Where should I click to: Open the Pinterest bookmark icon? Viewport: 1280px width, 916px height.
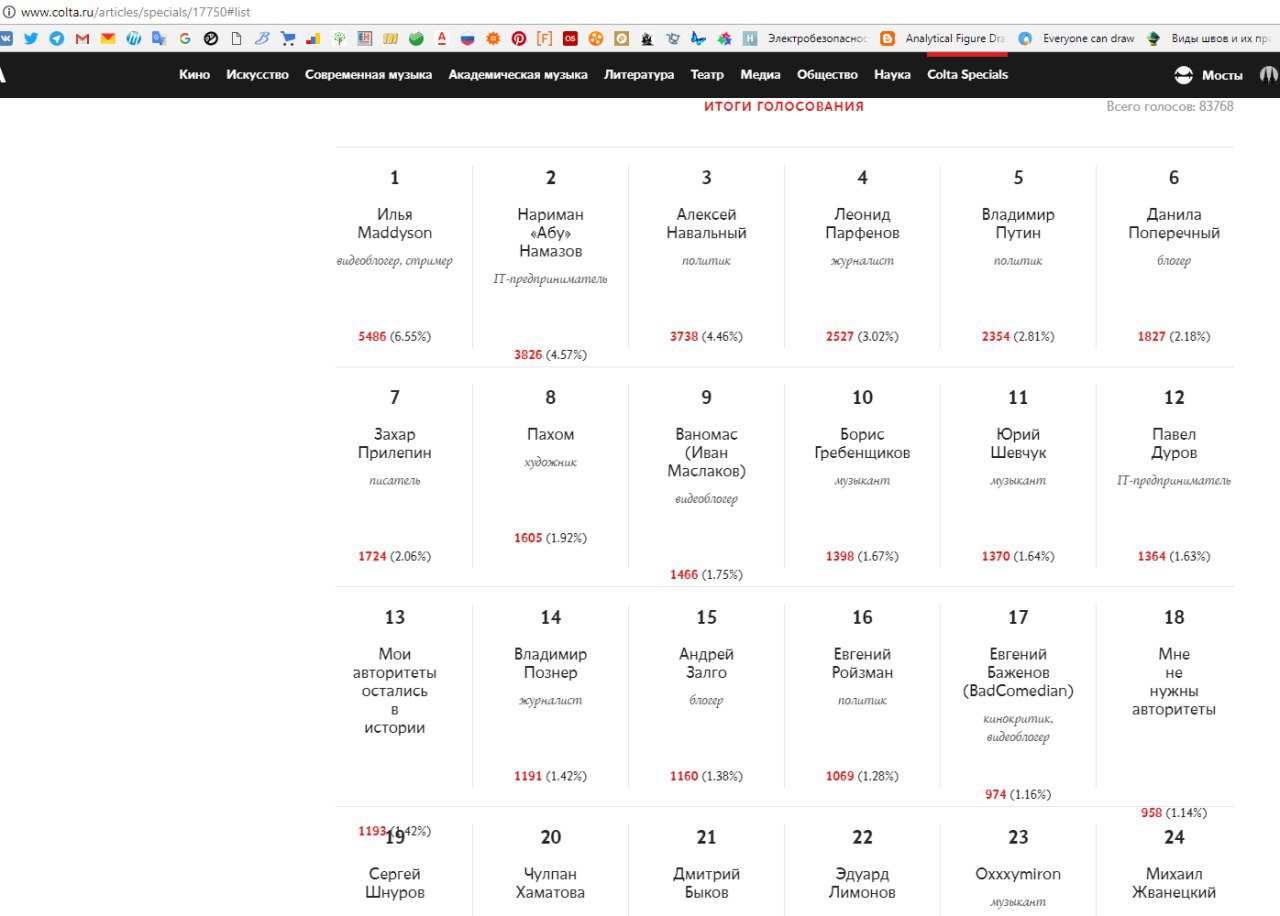click(519, 39)
